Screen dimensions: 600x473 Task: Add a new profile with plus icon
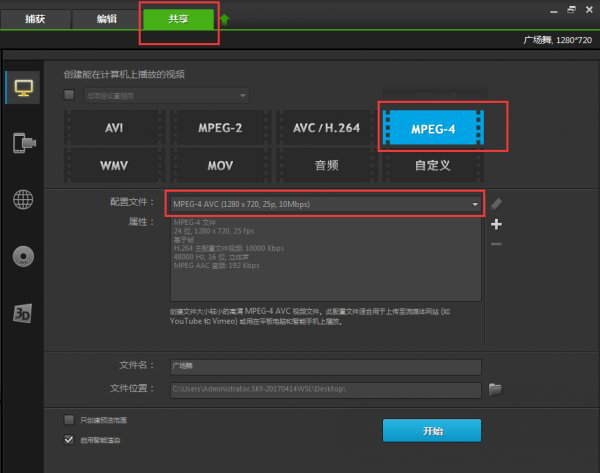click(x=497, y=224)
